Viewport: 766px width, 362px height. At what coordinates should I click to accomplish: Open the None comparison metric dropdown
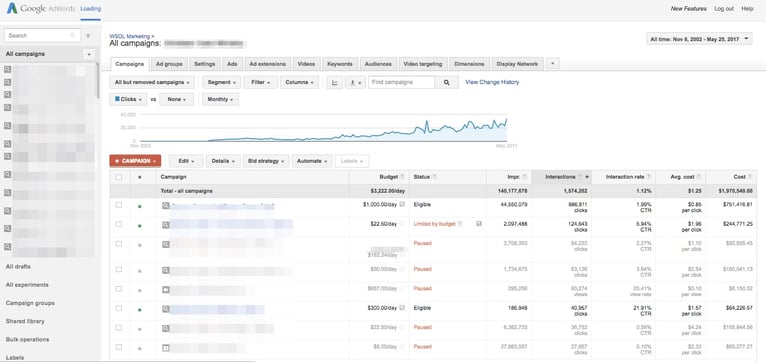click(176, 99)
